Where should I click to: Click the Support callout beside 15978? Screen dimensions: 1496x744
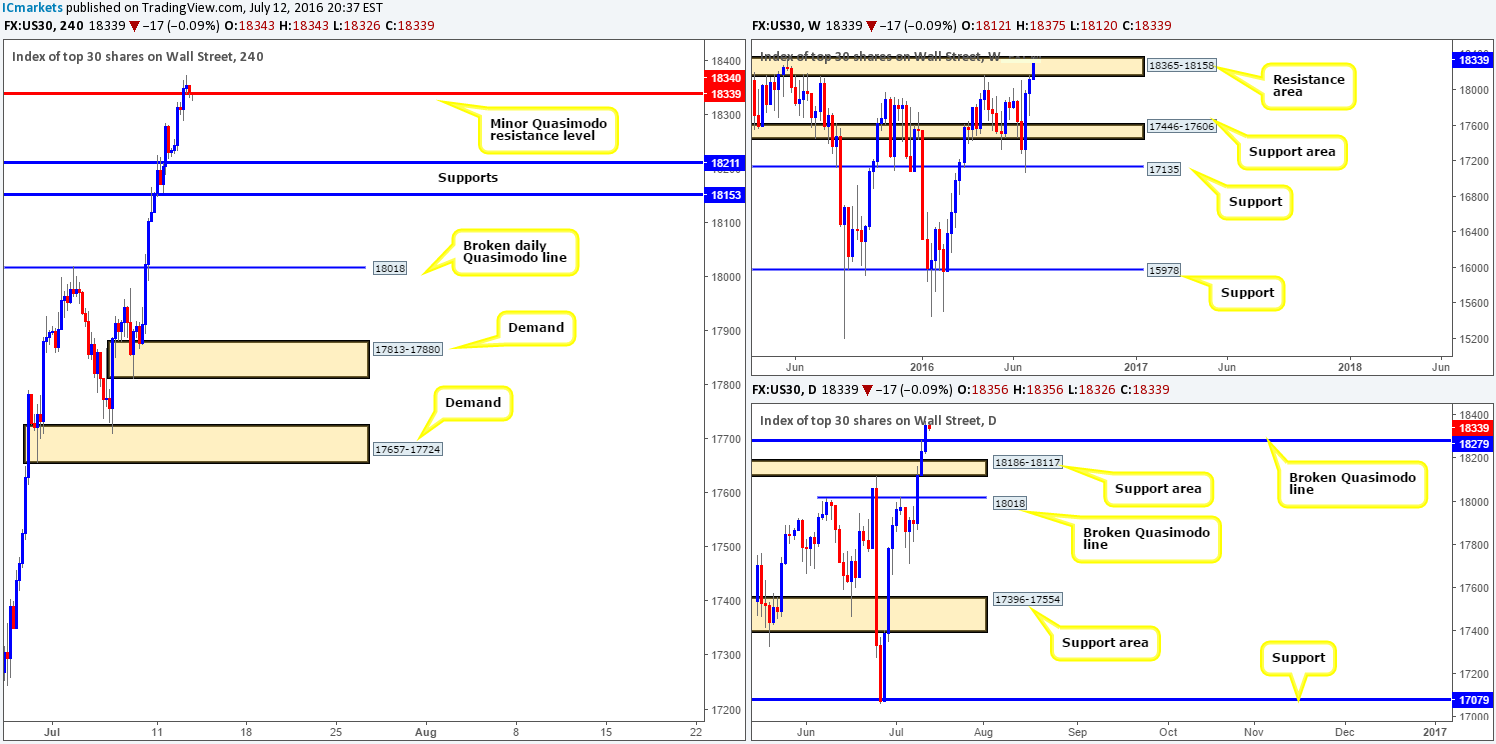tap(1246, 293)
